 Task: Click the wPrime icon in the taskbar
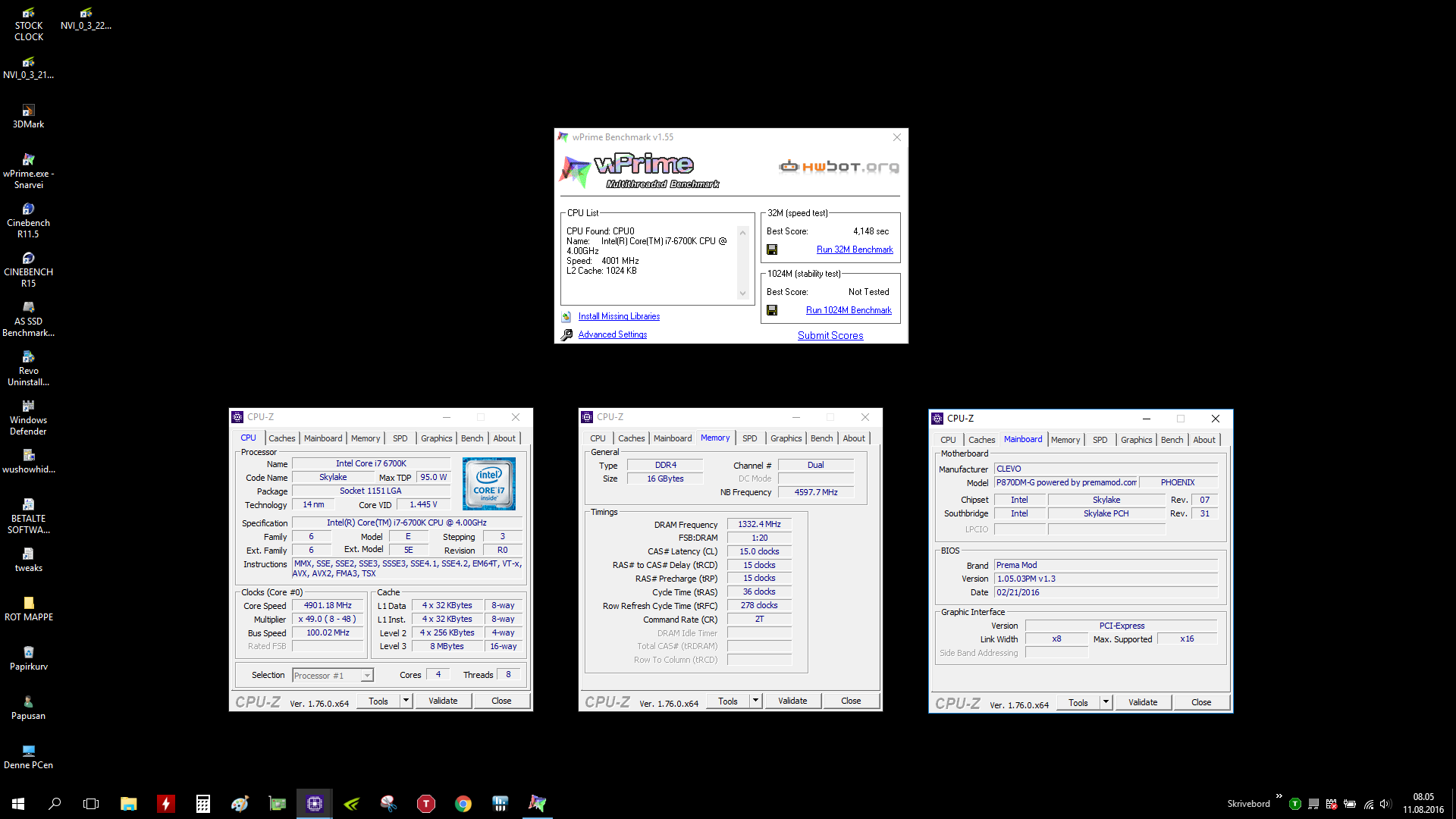pos(537,803)
